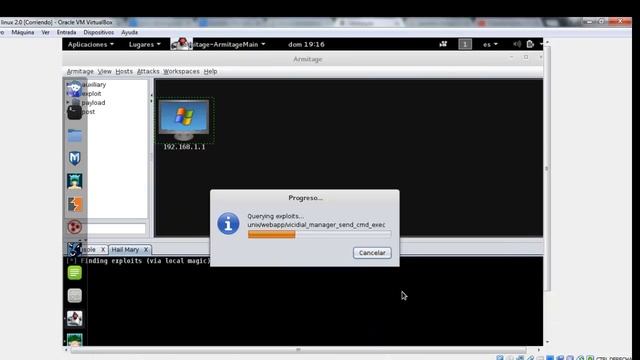Expand the payload module tree node
Viewport: 640px width, 360px height.
tap(68, 102)
